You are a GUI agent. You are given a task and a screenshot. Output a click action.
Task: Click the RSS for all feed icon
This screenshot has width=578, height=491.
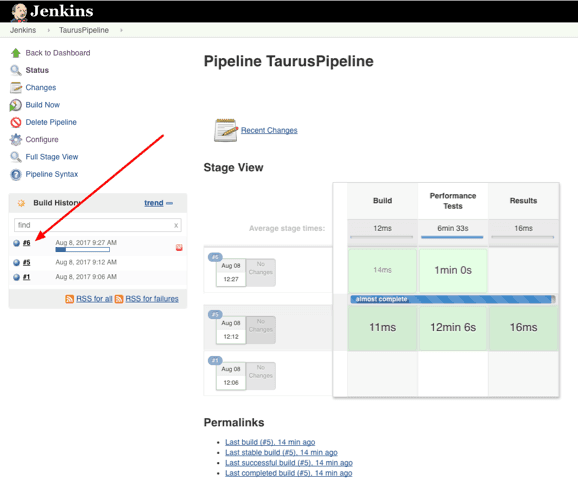point(69,299)
